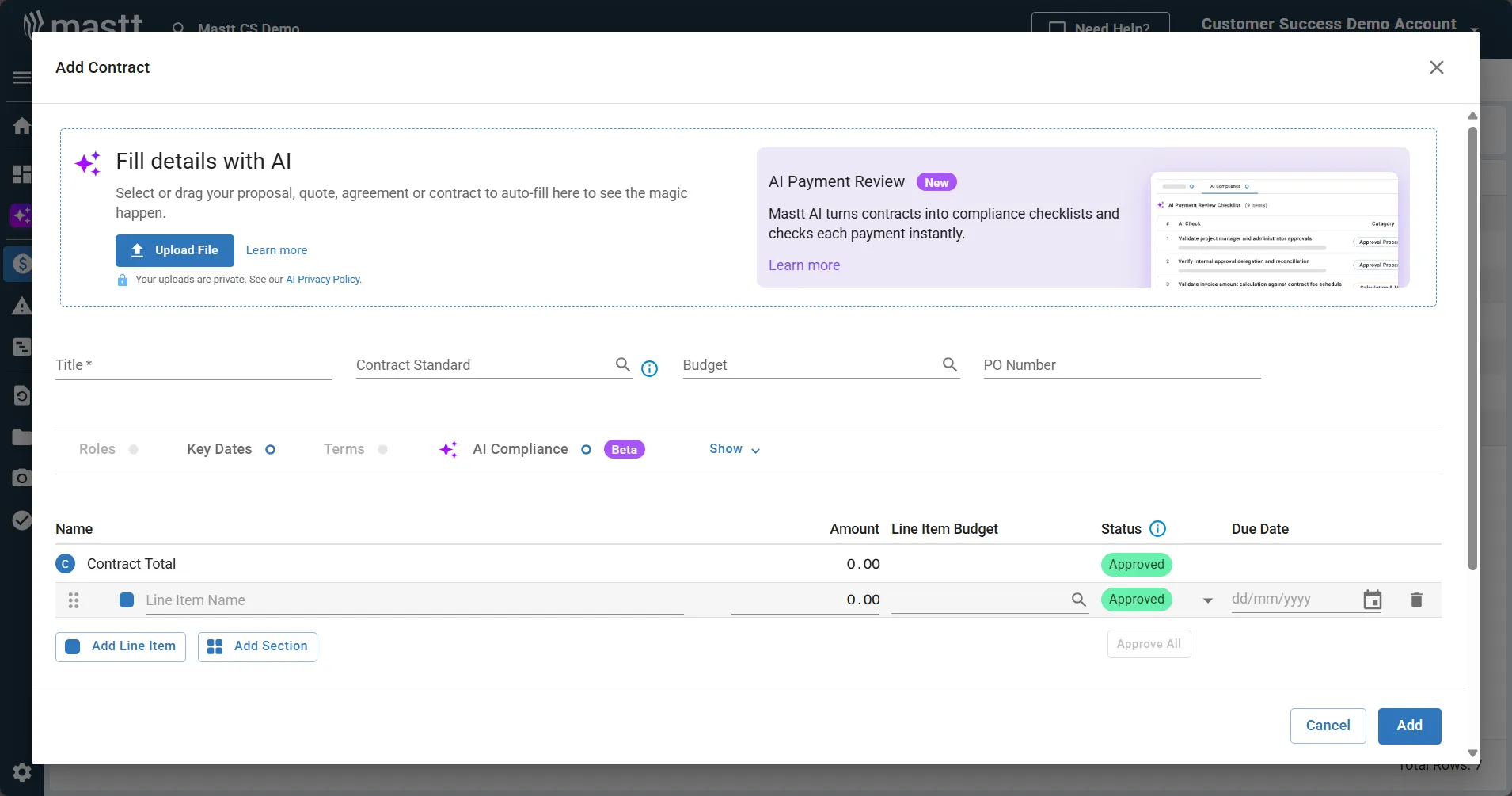The width and height of the screenshot is (1512, 796).
Task: Click the Add Section button
Action: pyautogui.click(x=257, y=646)
